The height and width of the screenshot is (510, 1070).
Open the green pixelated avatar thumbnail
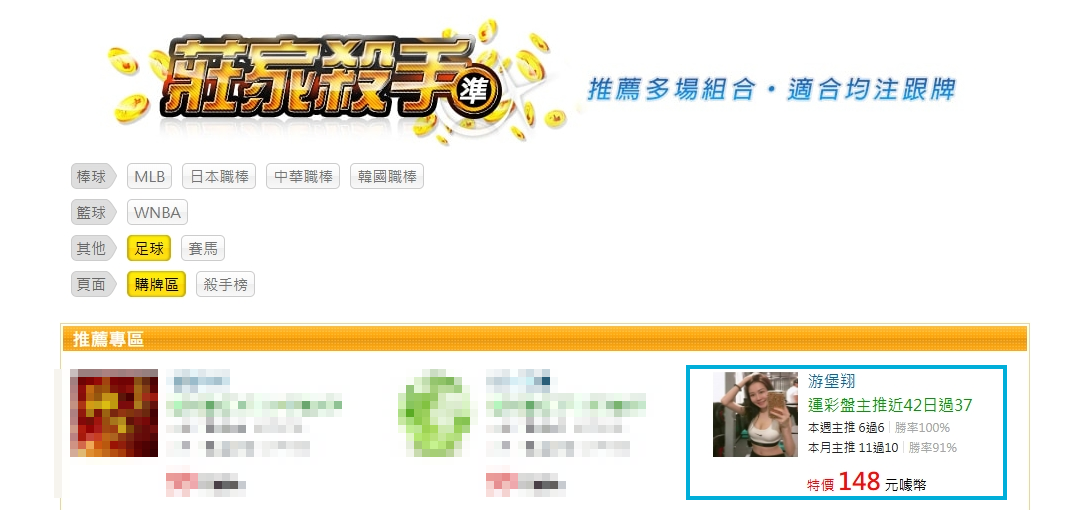pyautogui.click(x=434, y=413)
